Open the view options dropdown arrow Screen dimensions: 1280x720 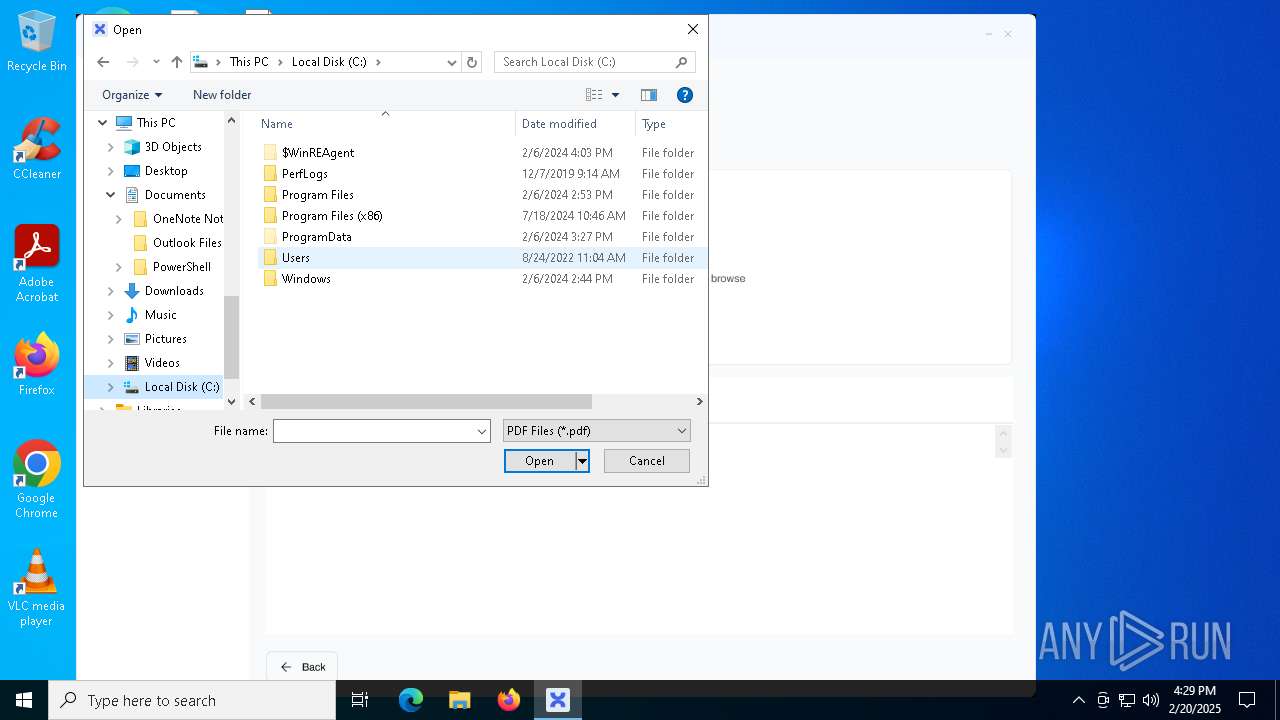pos(615,95)
